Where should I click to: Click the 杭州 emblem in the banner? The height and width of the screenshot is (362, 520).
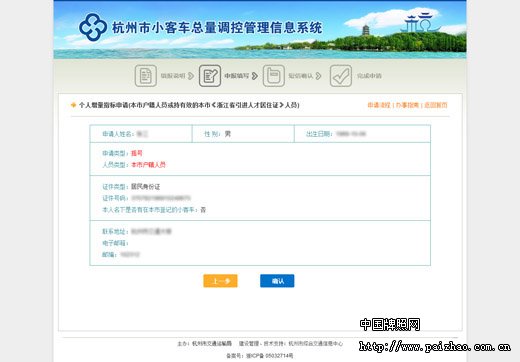click(421, 23)
